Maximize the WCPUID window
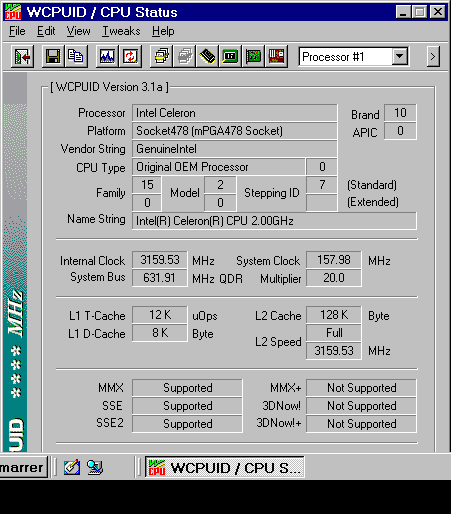Screen dimensions: 451x514 click(419, 12)
